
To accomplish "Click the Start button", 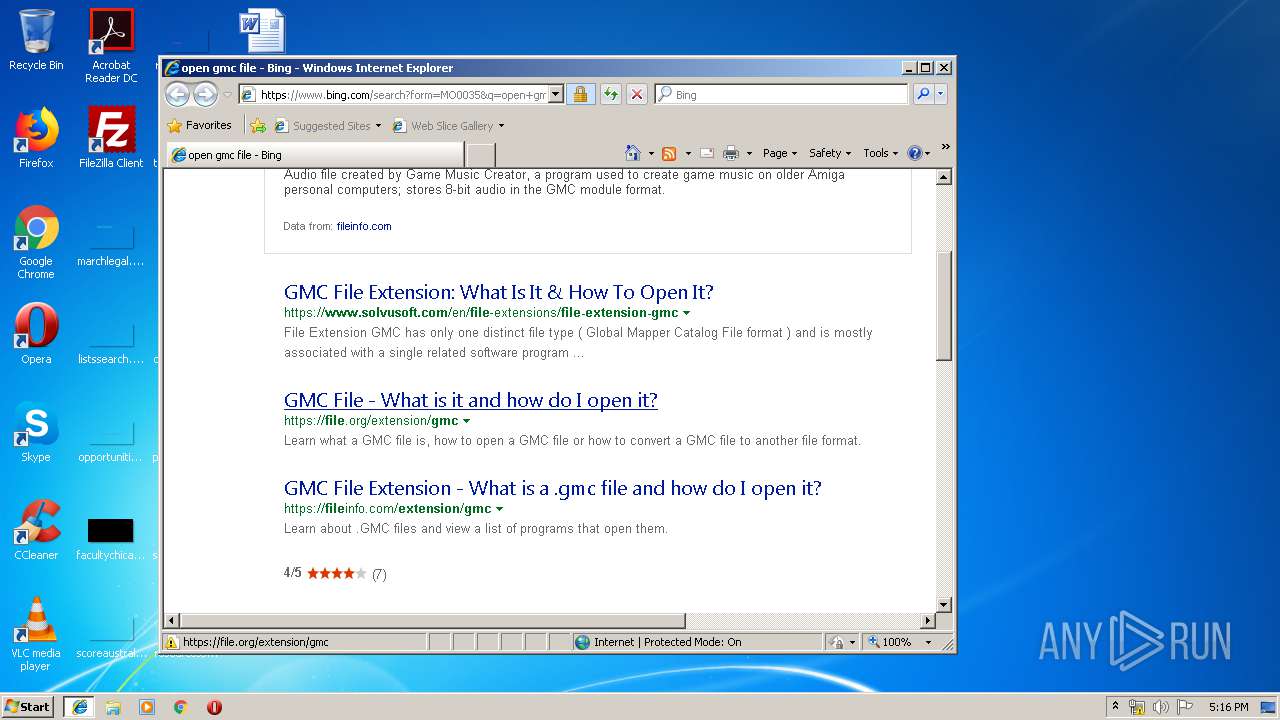I will (x=28, y=706).
